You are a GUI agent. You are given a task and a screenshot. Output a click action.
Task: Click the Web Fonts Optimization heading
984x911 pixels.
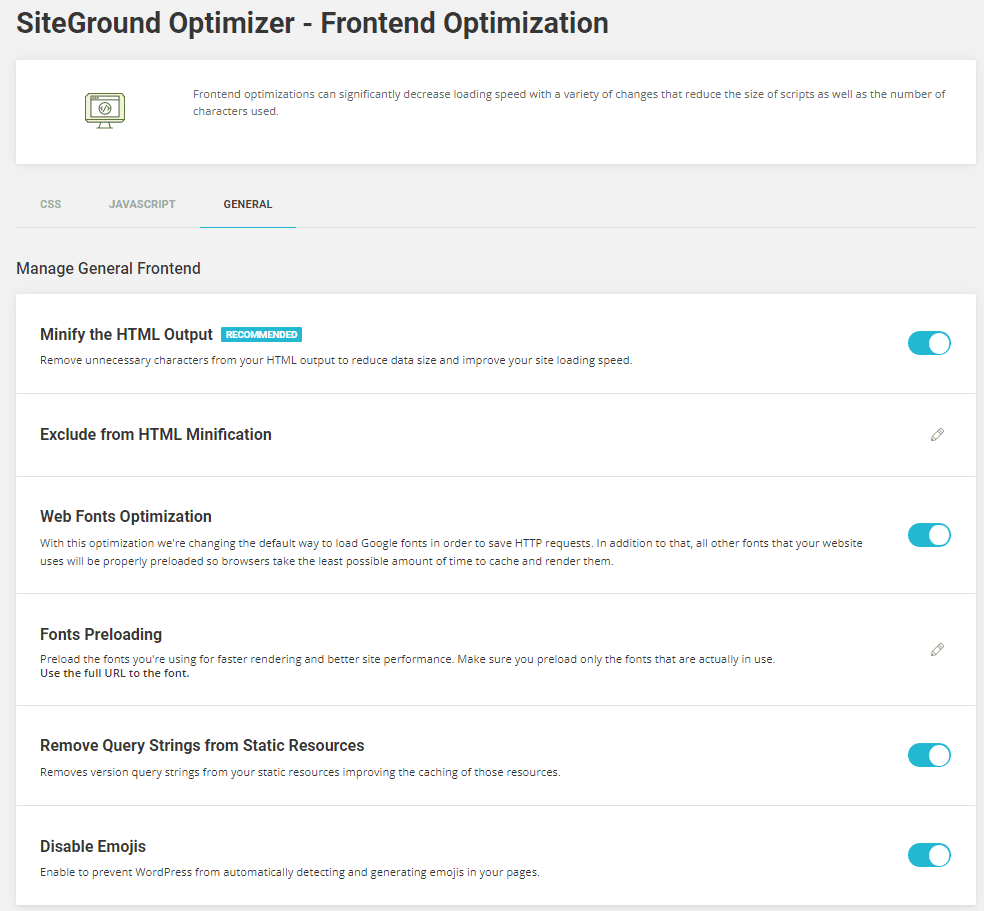pos(126,517)
